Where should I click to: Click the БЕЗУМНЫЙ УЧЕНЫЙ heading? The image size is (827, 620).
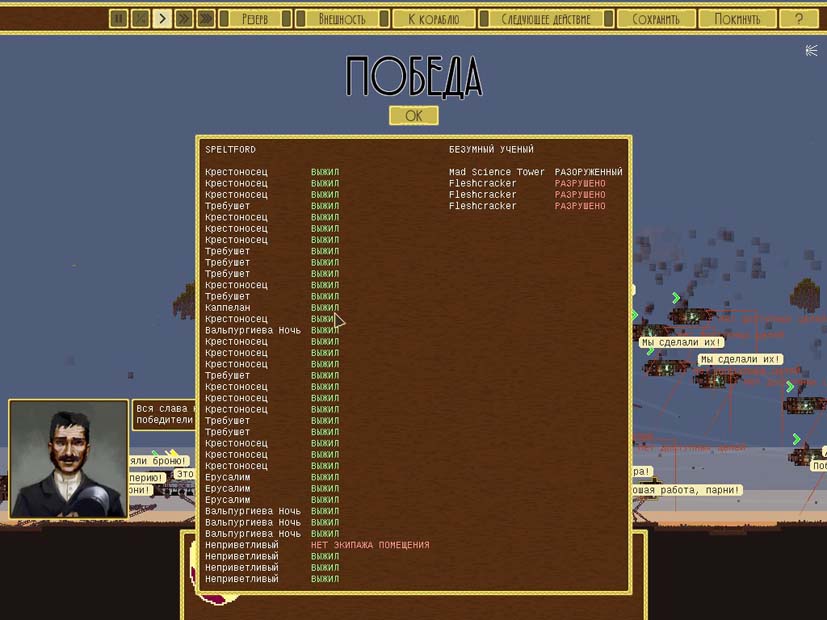pyautogui.click(x=491, y=149)
